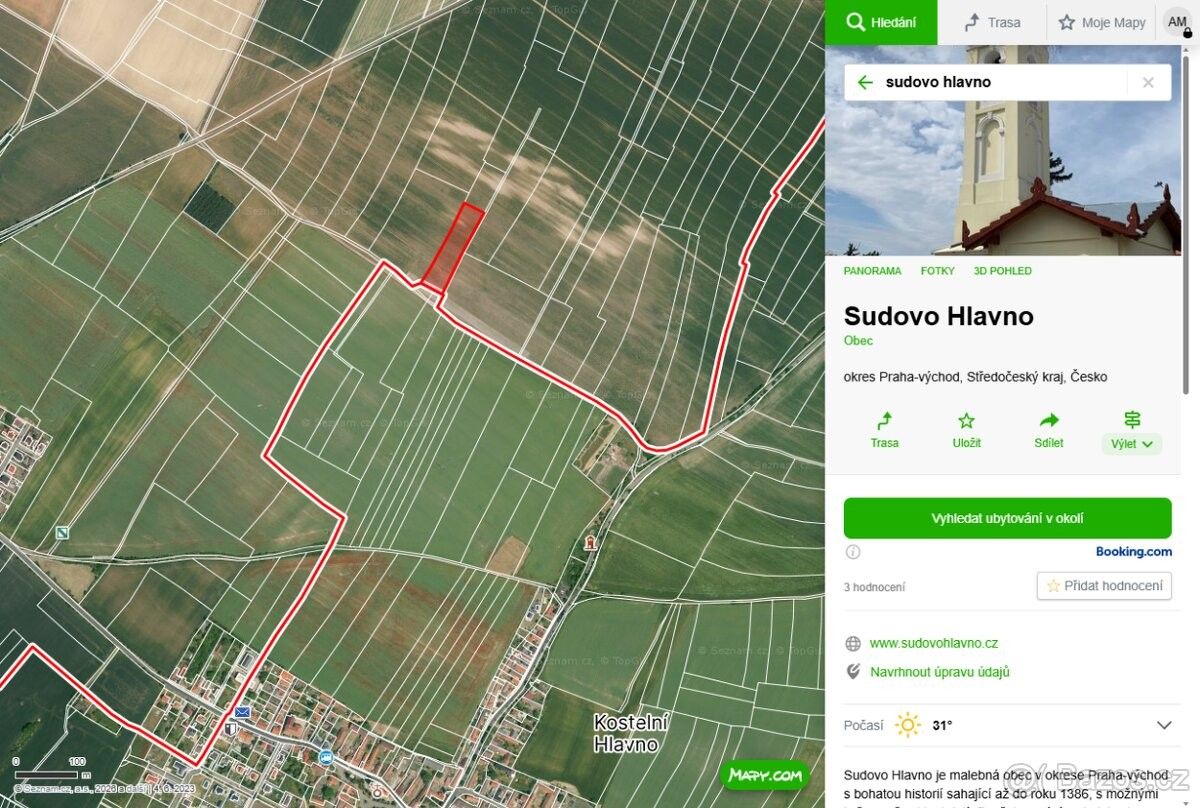The image size is (1200, 808).
Task: Expand the Výlet trip dropdown
Action: (1132, 443)
